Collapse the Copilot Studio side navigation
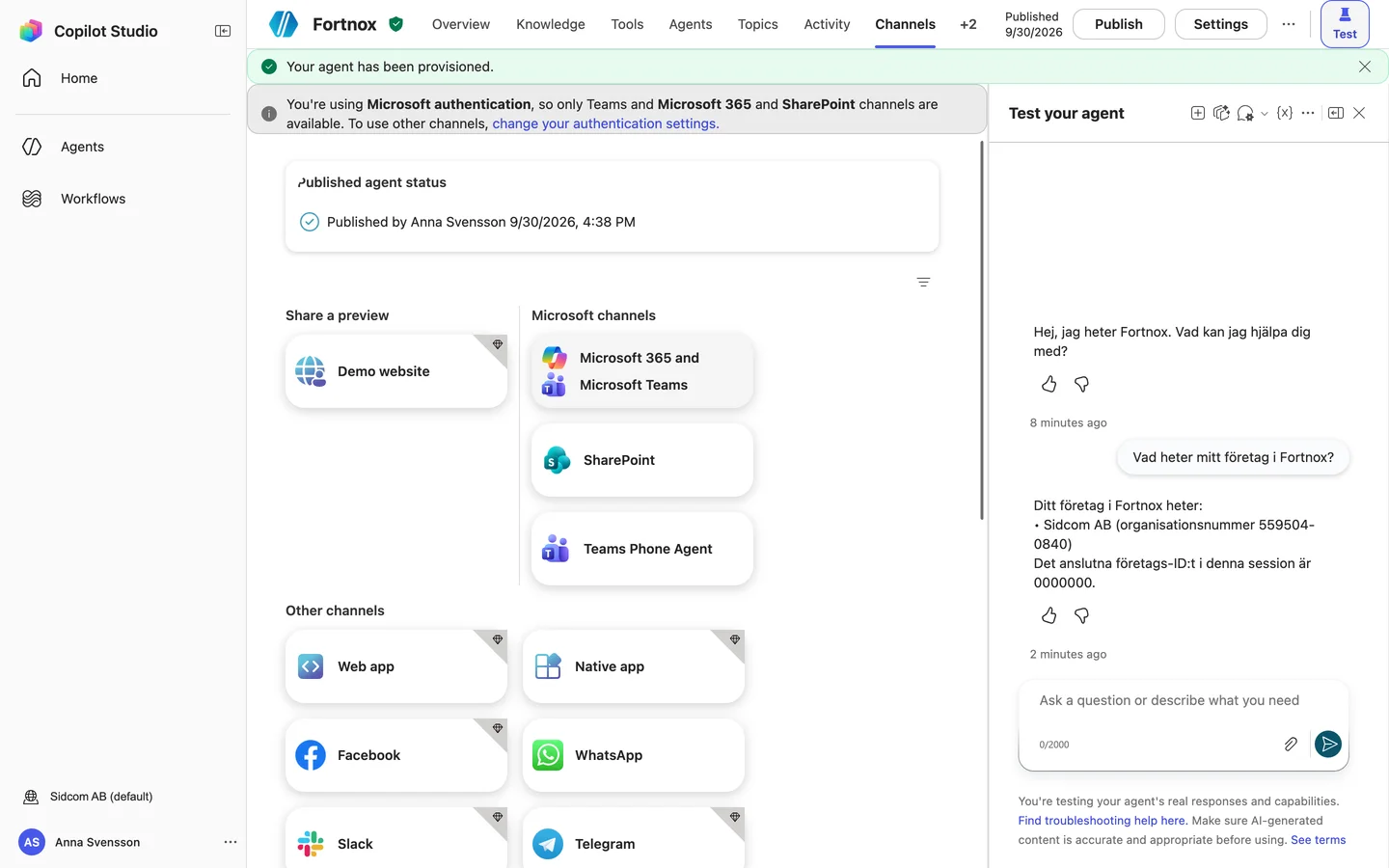The image size is (1389, 868). (223, 31)
